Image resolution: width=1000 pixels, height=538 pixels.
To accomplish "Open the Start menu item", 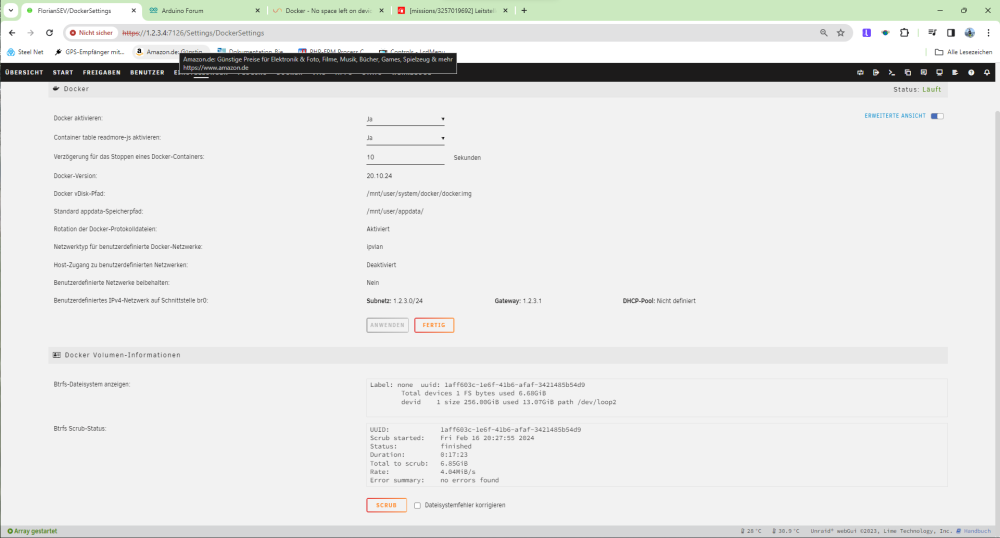I will [63, 73].
